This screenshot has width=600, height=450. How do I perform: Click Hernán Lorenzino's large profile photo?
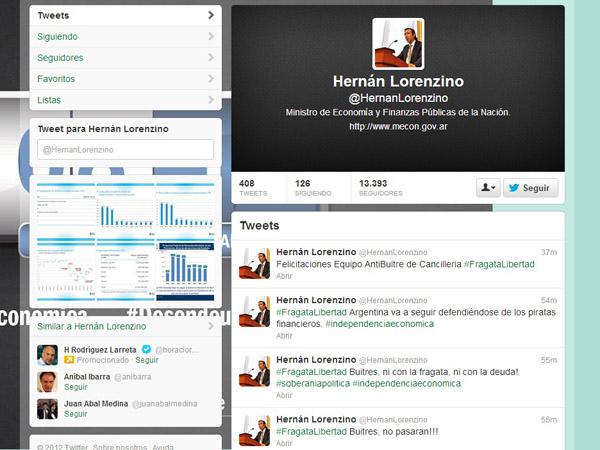coord(398,44)
